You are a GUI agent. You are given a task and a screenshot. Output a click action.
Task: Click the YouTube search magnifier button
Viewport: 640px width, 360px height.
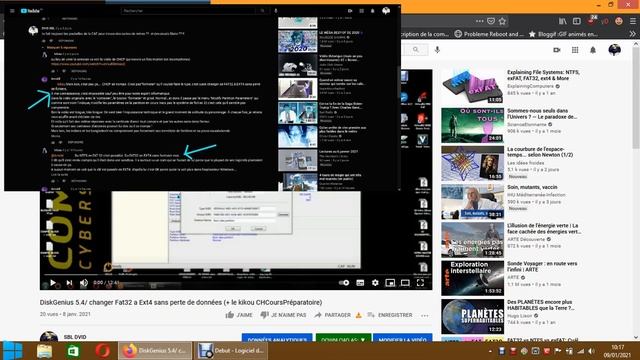tap(416, 50)
